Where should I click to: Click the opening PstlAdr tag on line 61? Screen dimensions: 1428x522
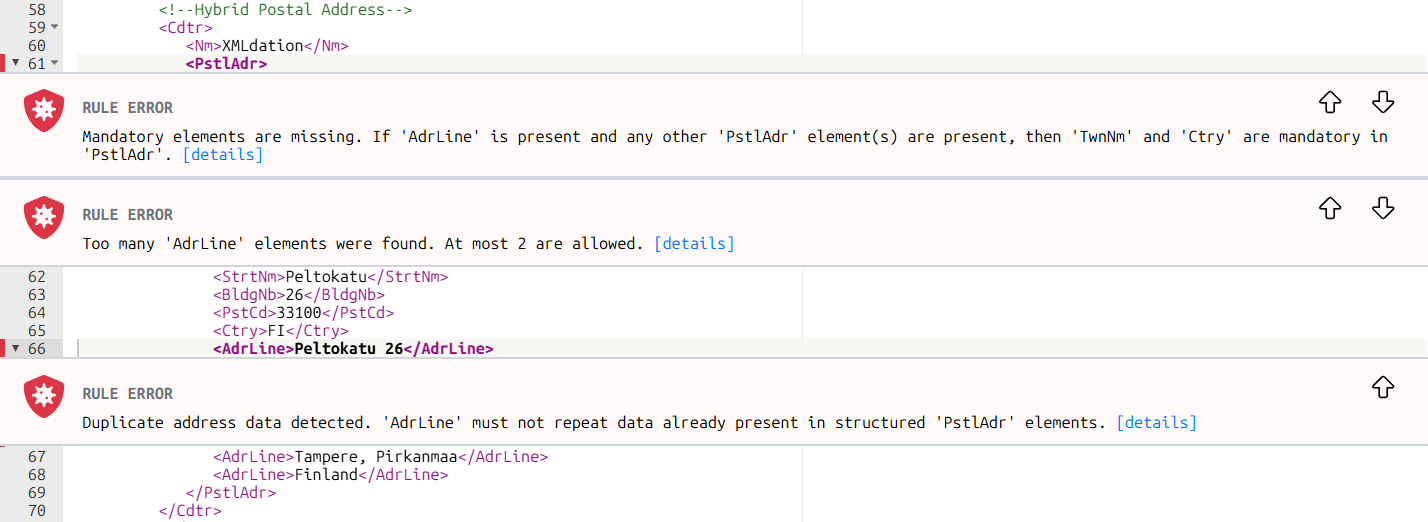click(x=226, y=64)
